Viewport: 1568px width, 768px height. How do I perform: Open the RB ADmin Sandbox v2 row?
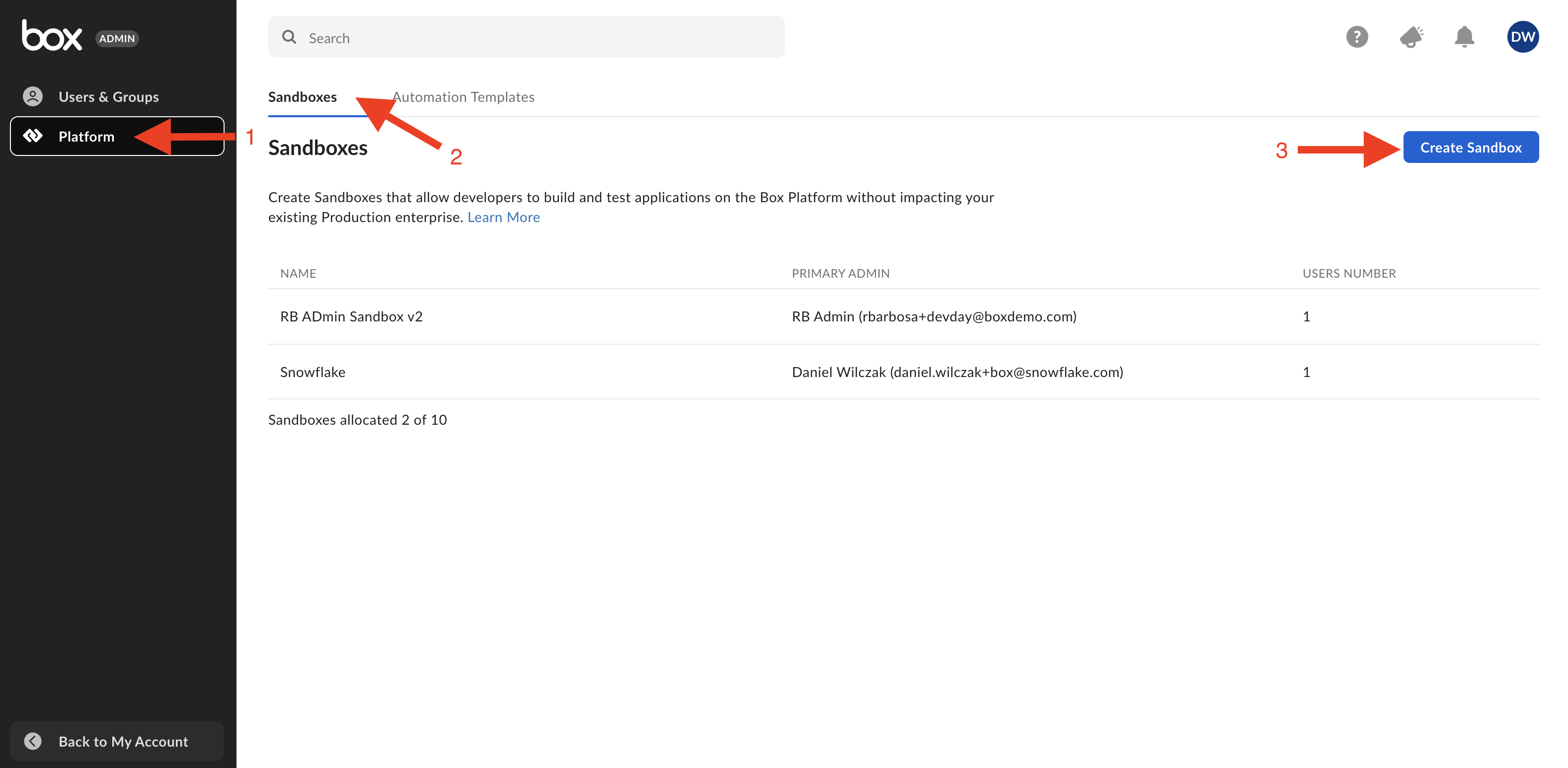pyautogui.click(x=351, y=316)
